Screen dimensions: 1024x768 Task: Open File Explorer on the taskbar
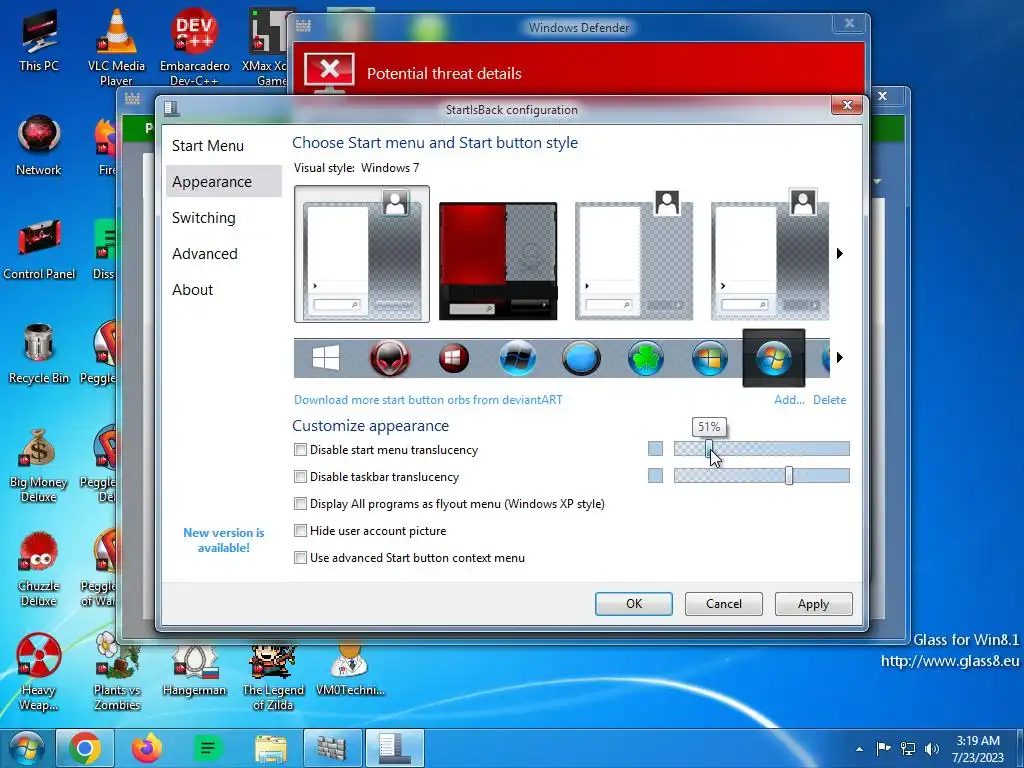pos(270,748)
